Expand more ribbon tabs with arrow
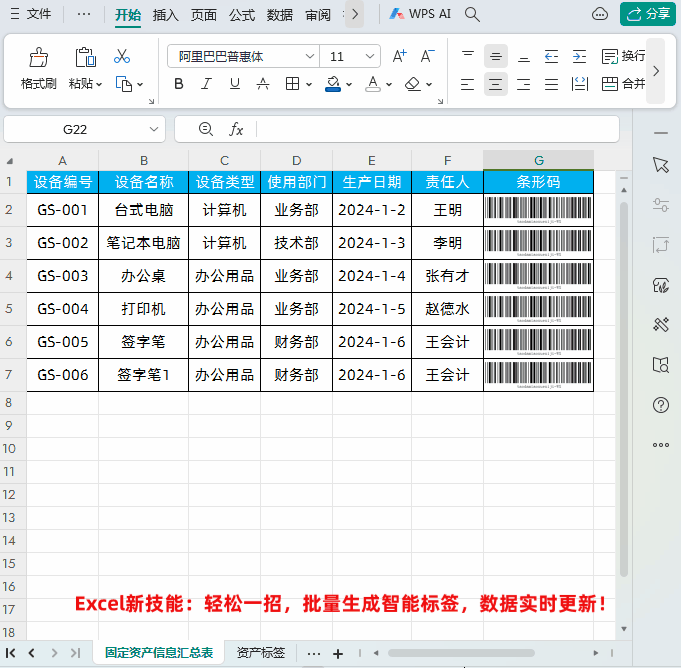This screenshot has height=668, width=681. point(354,14)
